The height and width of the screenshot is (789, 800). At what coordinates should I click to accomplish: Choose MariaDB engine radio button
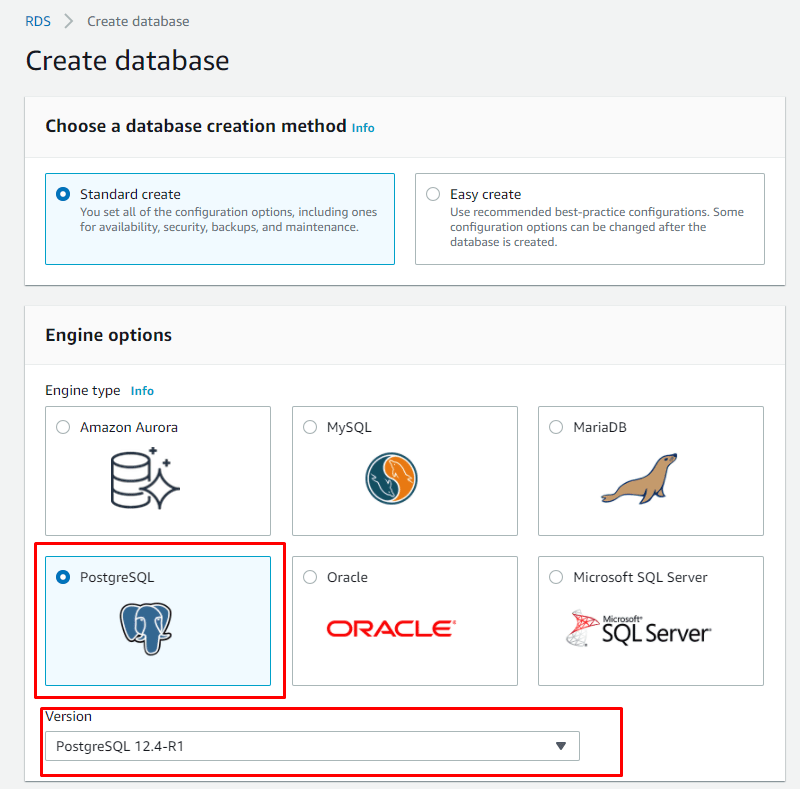pyautogui.click(x=556, y=427)
